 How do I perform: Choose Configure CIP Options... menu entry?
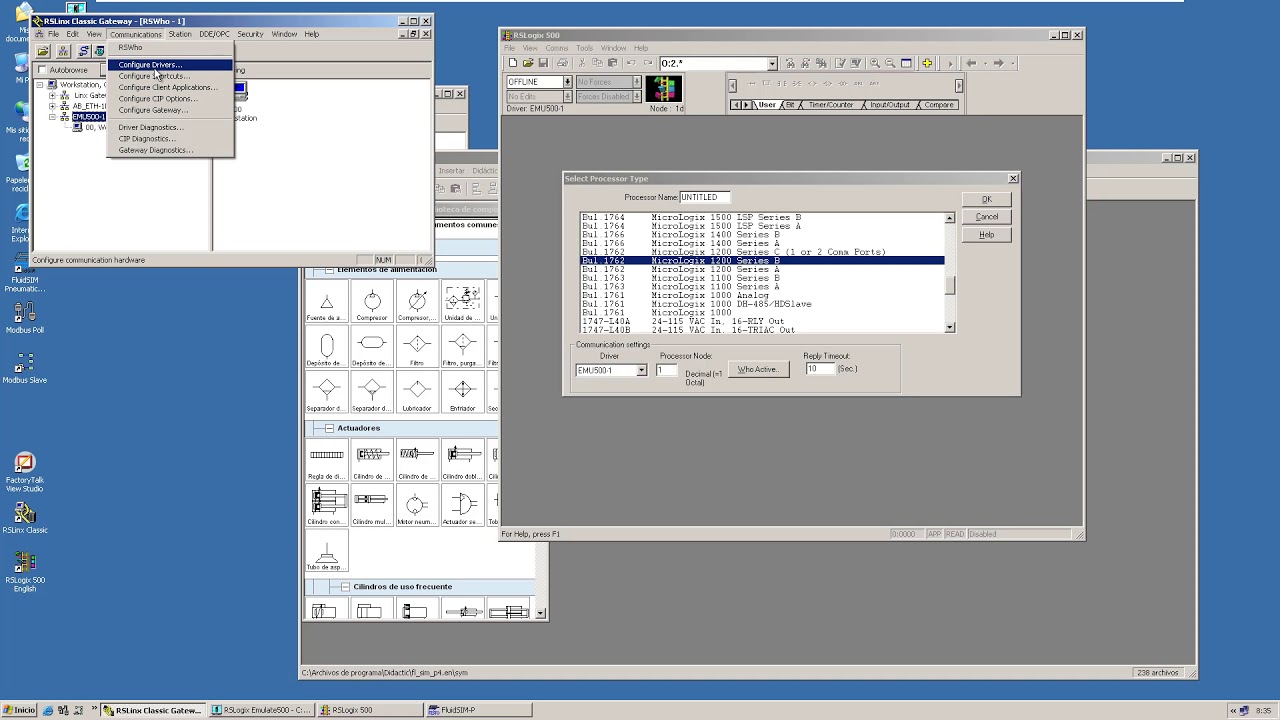(170, 99)
